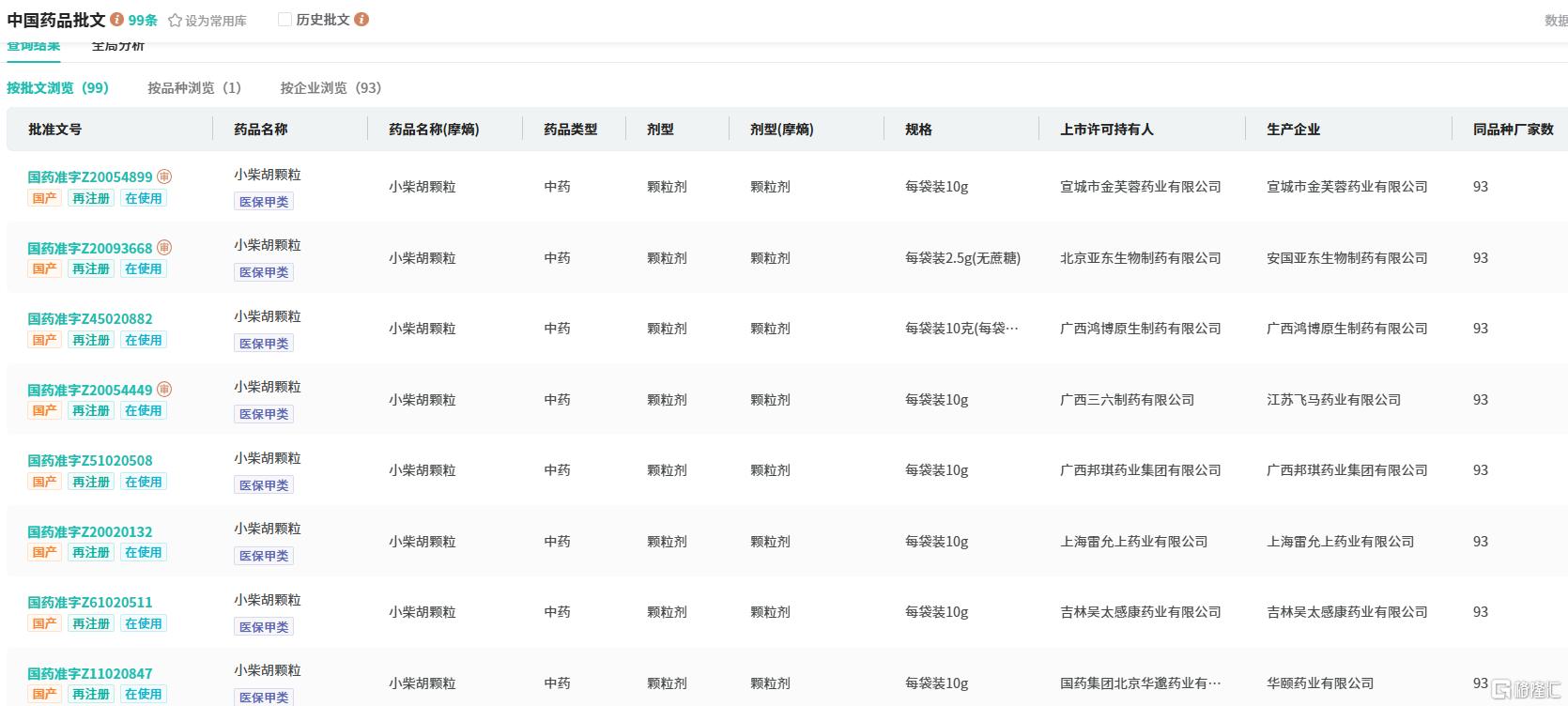This screenshot has width=1568, height=706.
Task: Click star icon for 设为常用库
Action: [175, 20]
